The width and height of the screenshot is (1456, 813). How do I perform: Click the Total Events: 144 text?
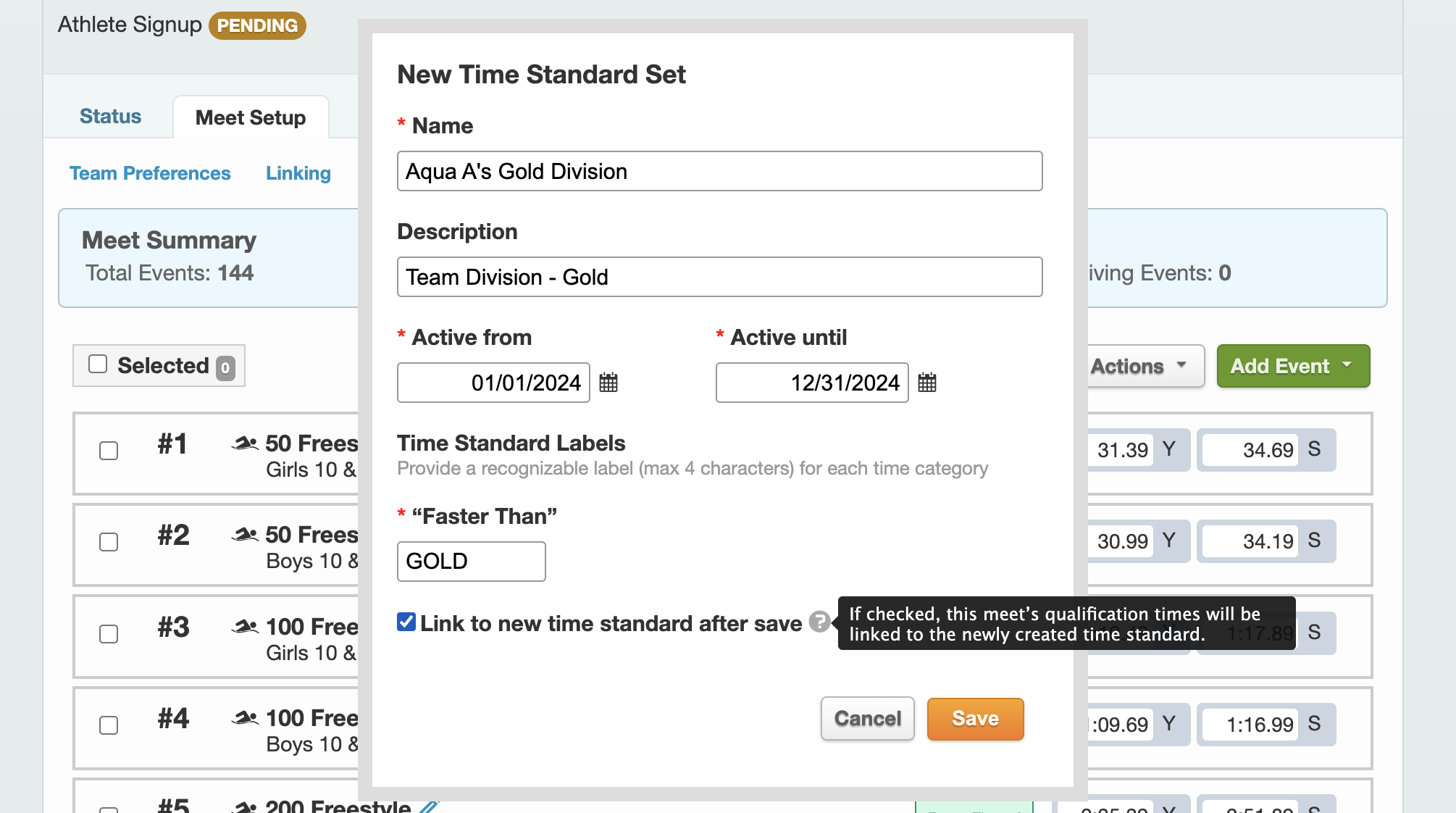[x=170, y=273]
